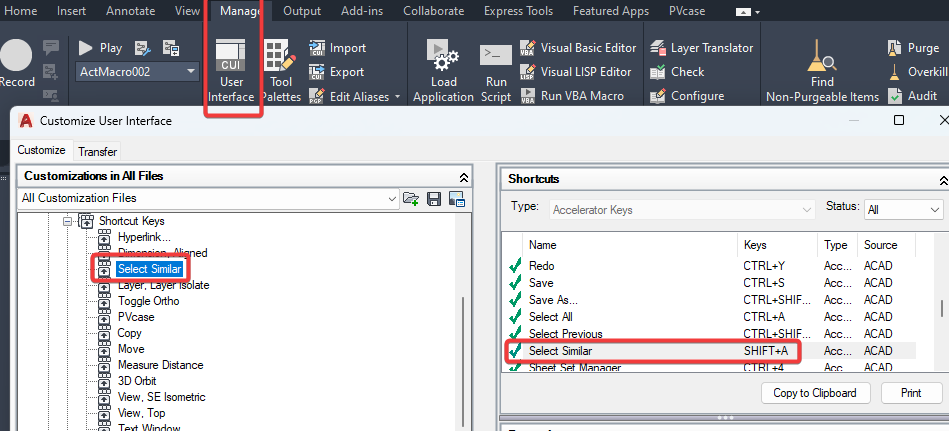Sort shortcuts by the Keys column header
The image size is (949, 431).
(x=778, y=245)
